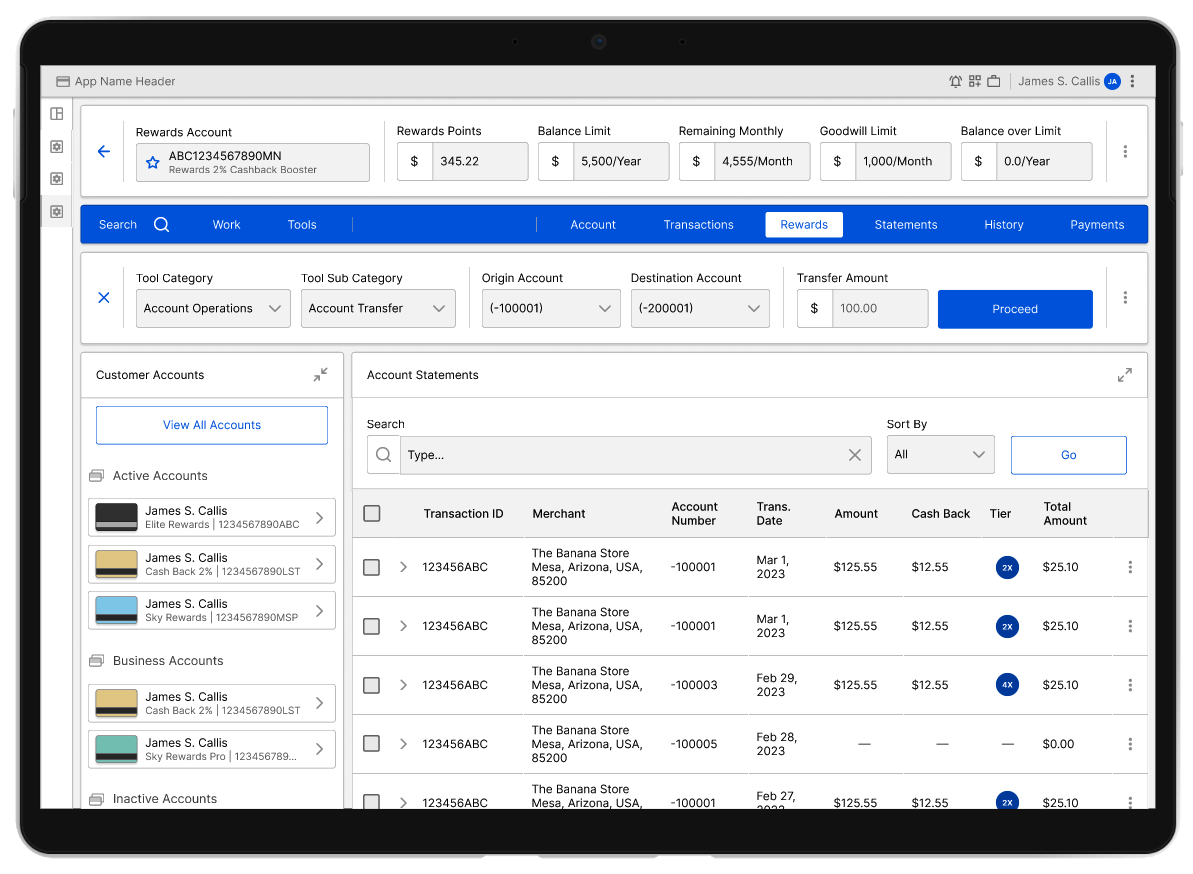Open the QR code icon in header
The height and width of the screenshot is (874, 1193).
click(975, 82)
